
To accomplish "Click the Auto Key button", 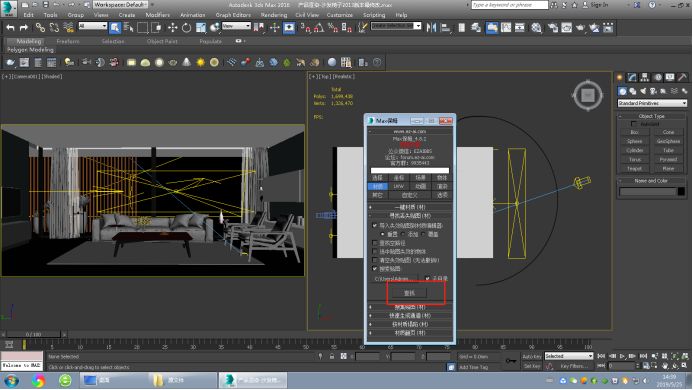I will (x=532, y=356).
